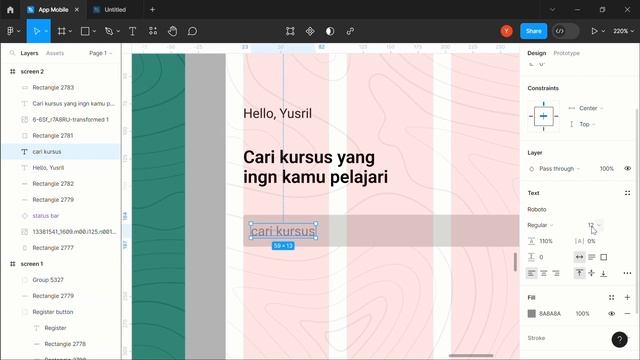Screen dimensions: 640x360
Task: Click the Create component icon
Action: tap(310, 31)
